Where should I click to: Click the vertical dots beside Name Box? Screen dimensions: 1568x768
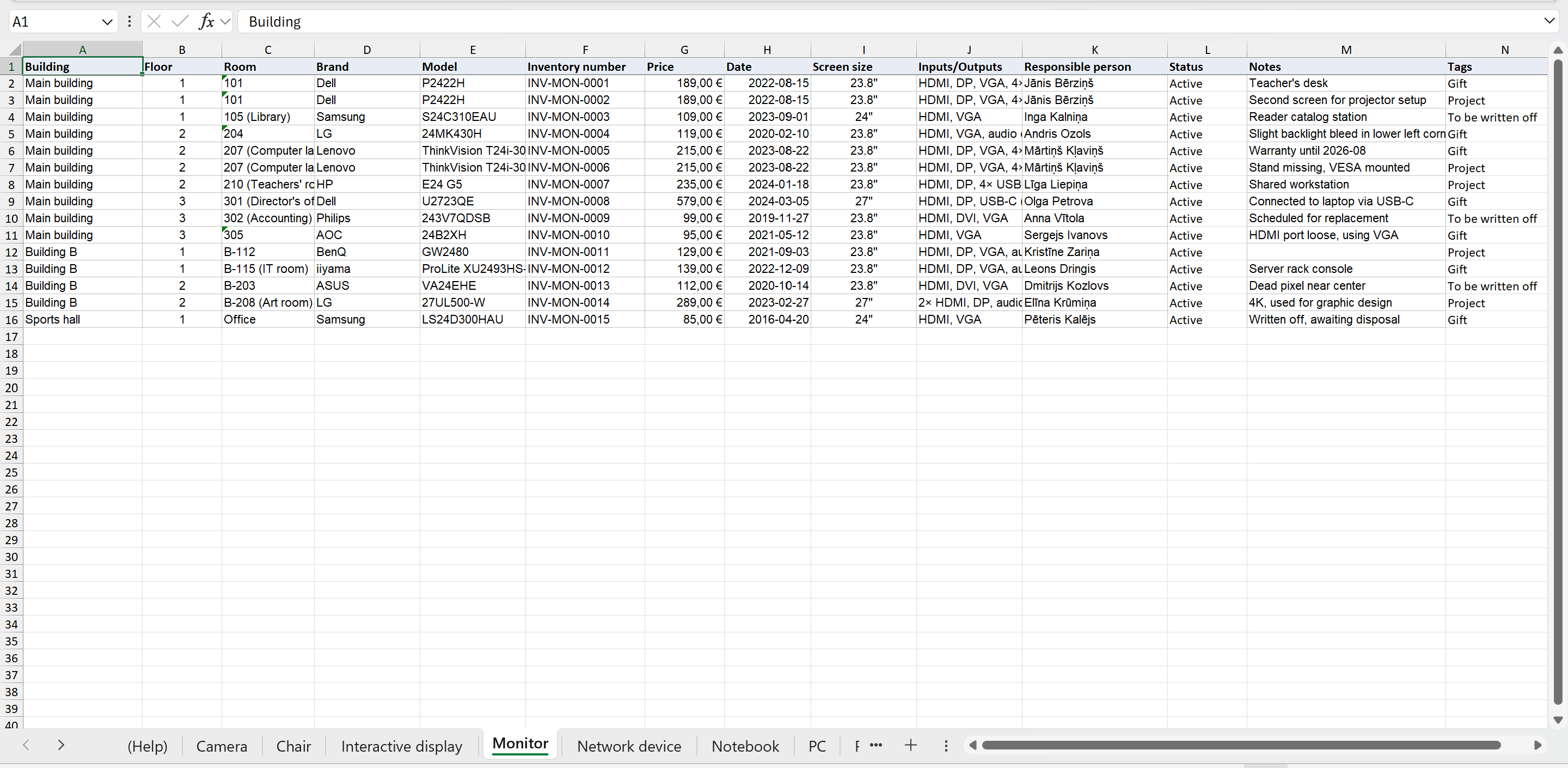pos(129,21)
